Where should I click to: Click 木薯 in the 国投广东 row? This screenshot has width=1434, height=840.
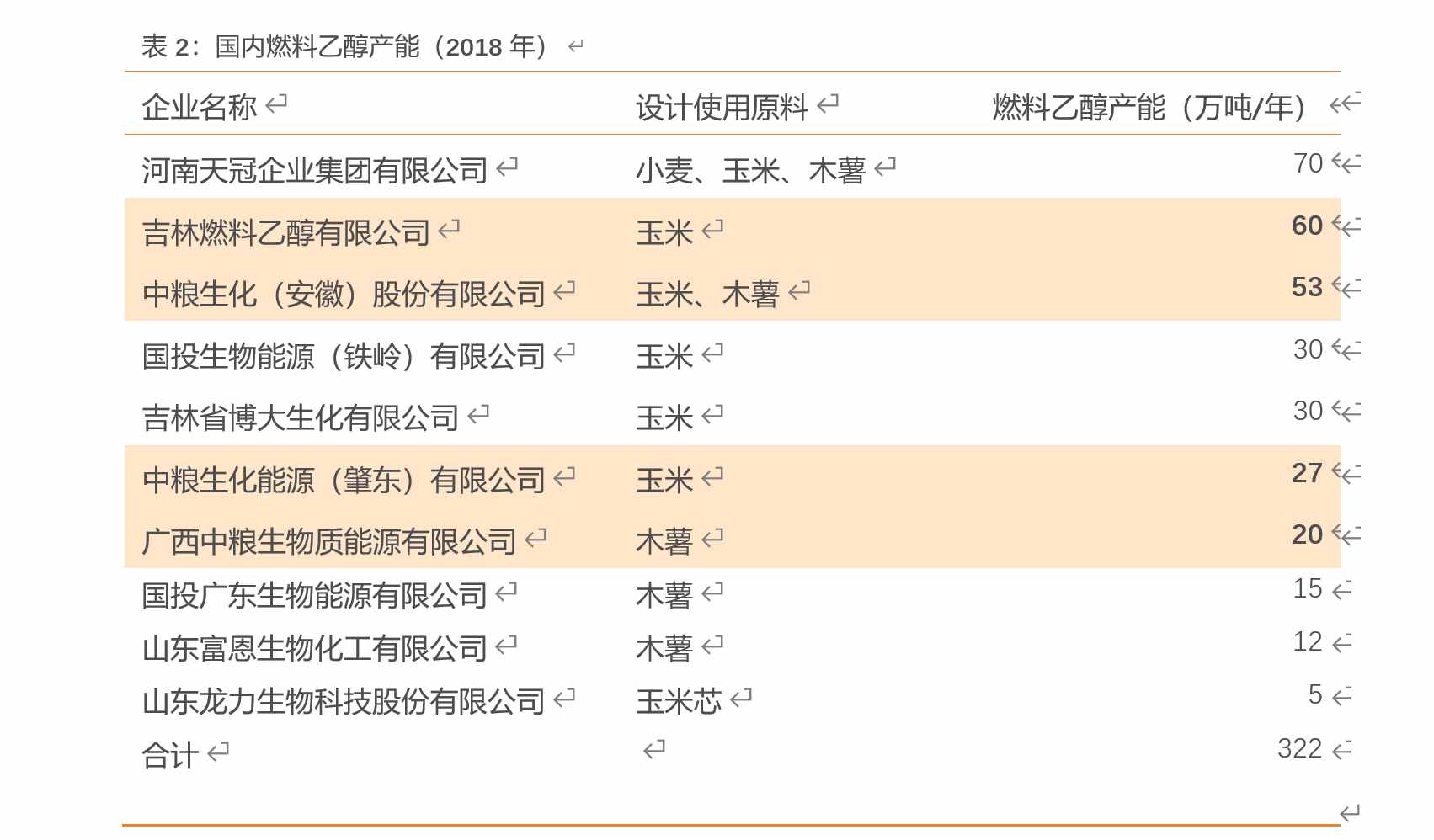664,595
